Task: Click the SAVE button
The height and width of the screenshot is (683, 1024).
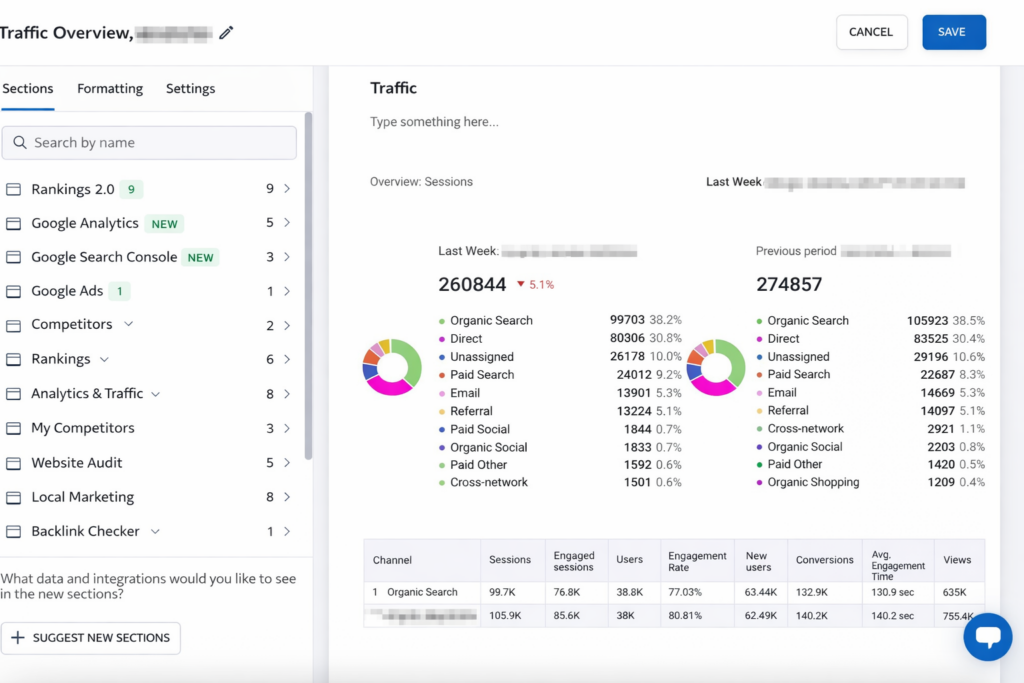Action: pos(953,32)
